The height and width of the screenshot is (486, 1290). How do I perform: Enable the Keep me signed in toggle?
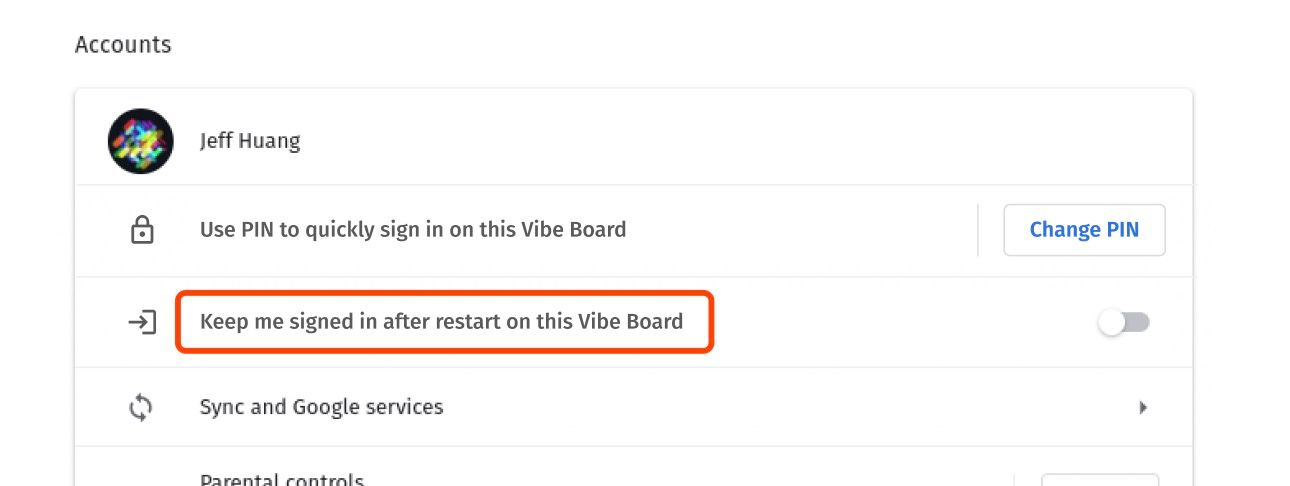1124,322
